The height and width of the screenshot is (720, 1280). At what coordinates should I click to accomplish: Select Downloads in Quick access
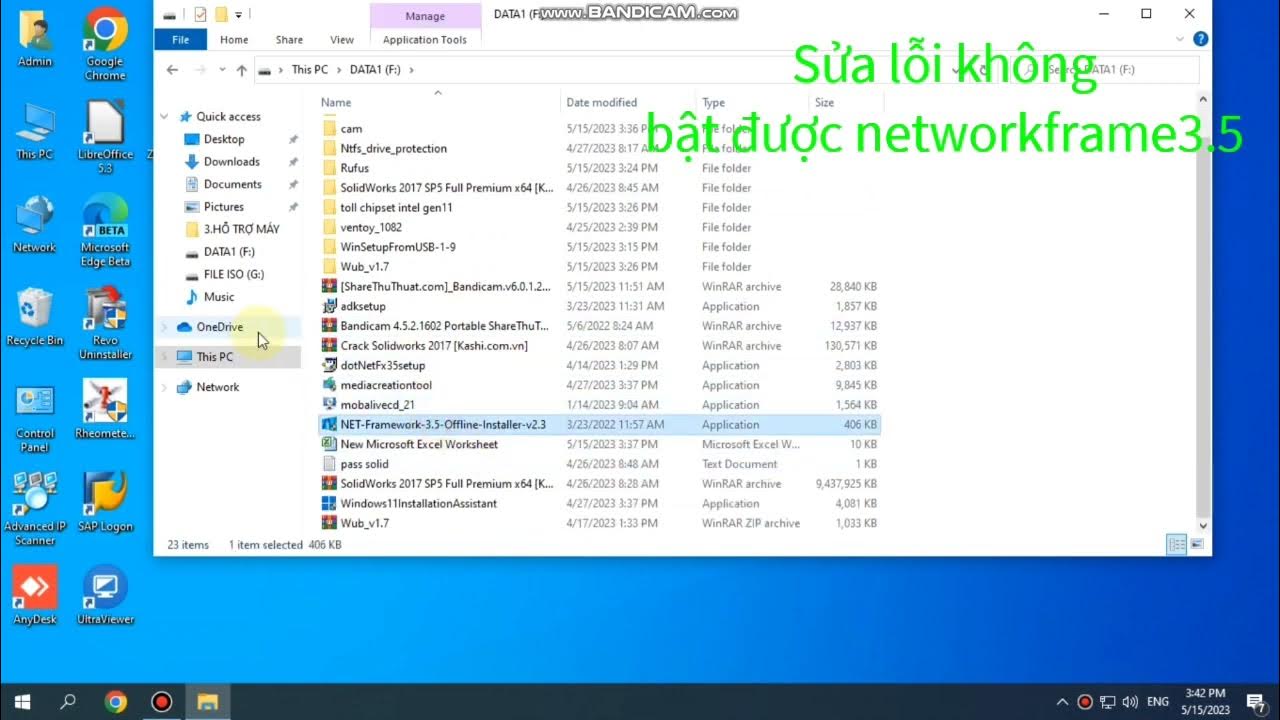coord(231,162)
